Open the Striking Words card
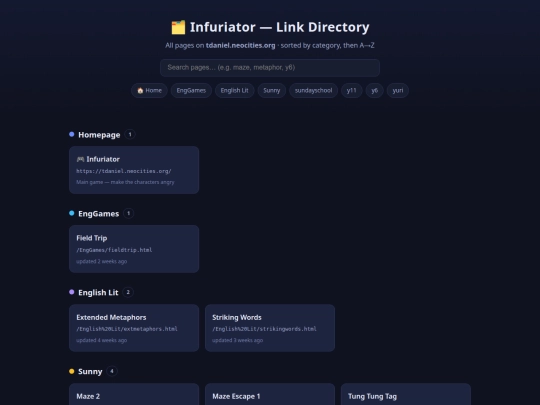The width and height of the screenshot is (540, 405). point(270,328)
